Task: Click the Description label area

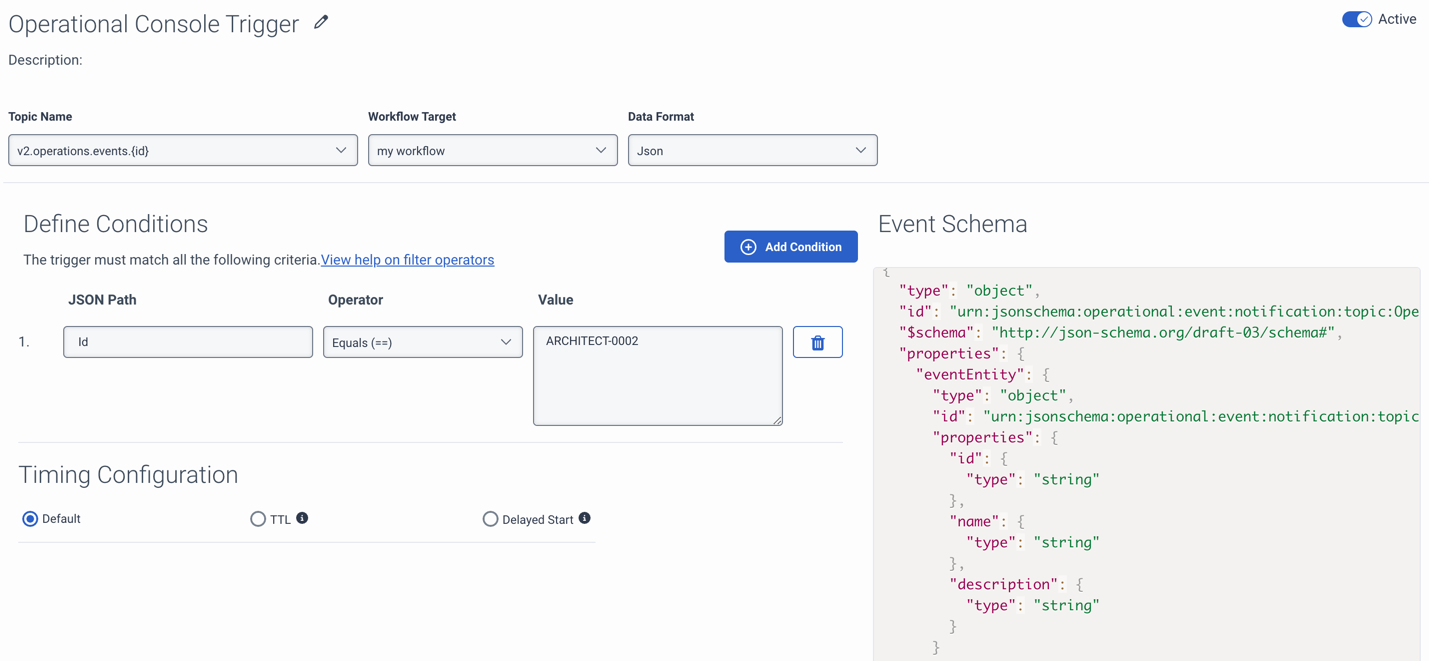Action: [45, 60]
